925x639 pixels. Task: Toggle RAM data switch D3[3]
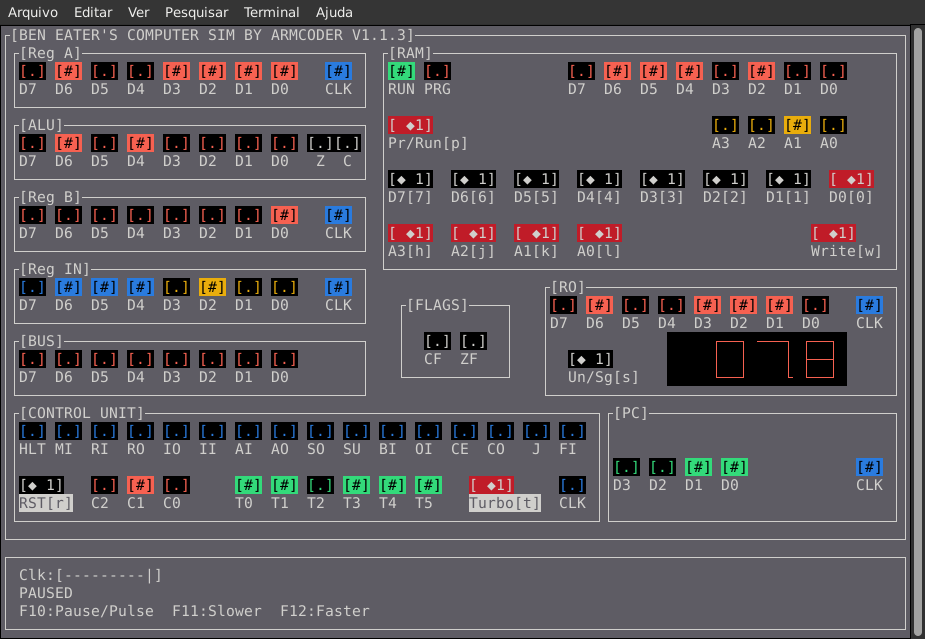click(x=662, y=179)
